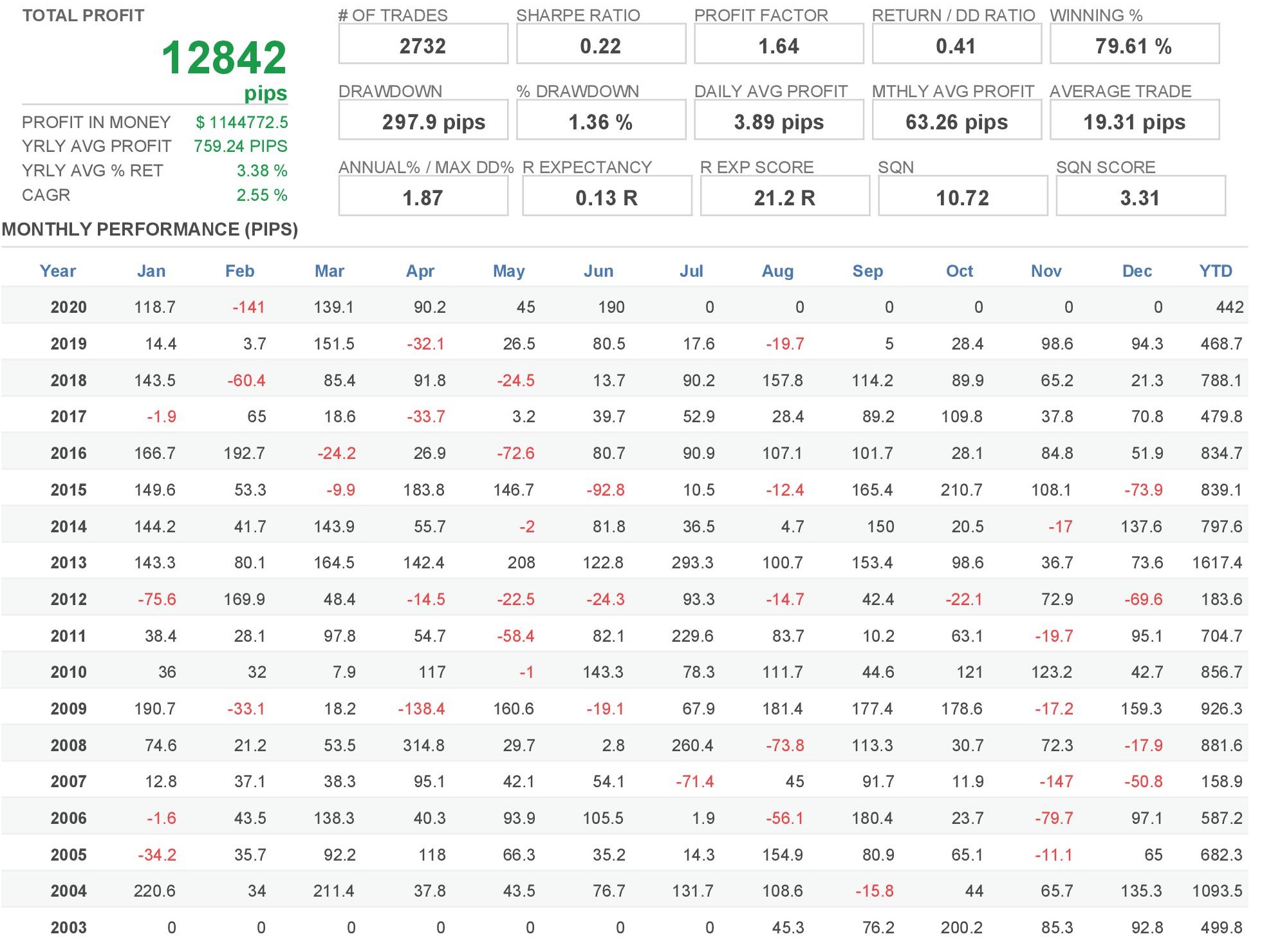The height and width of the screenshot is (952, 1262).
Task: Click the Monthly Performance (Pips) heading
Action: pyautogui.click(x=150, y=229)
